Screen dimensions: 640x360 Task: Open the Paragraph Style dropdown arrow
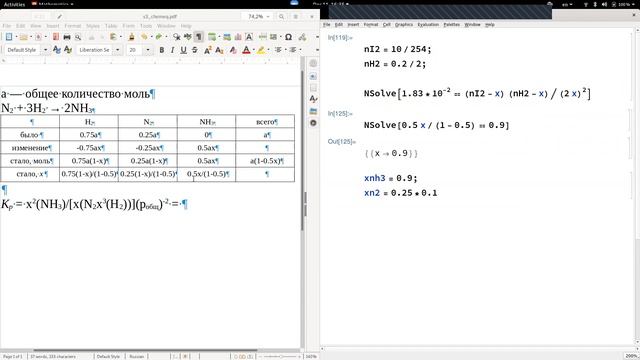[45, 50]
